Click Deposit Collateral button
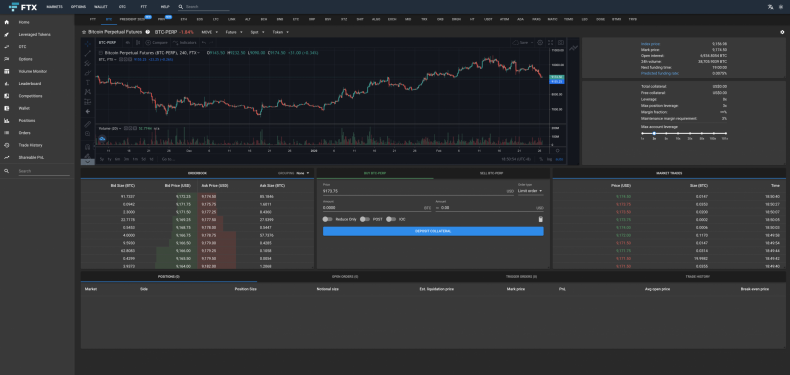The width and height of the screenshot is (790, 375). [x=433, y=231]
